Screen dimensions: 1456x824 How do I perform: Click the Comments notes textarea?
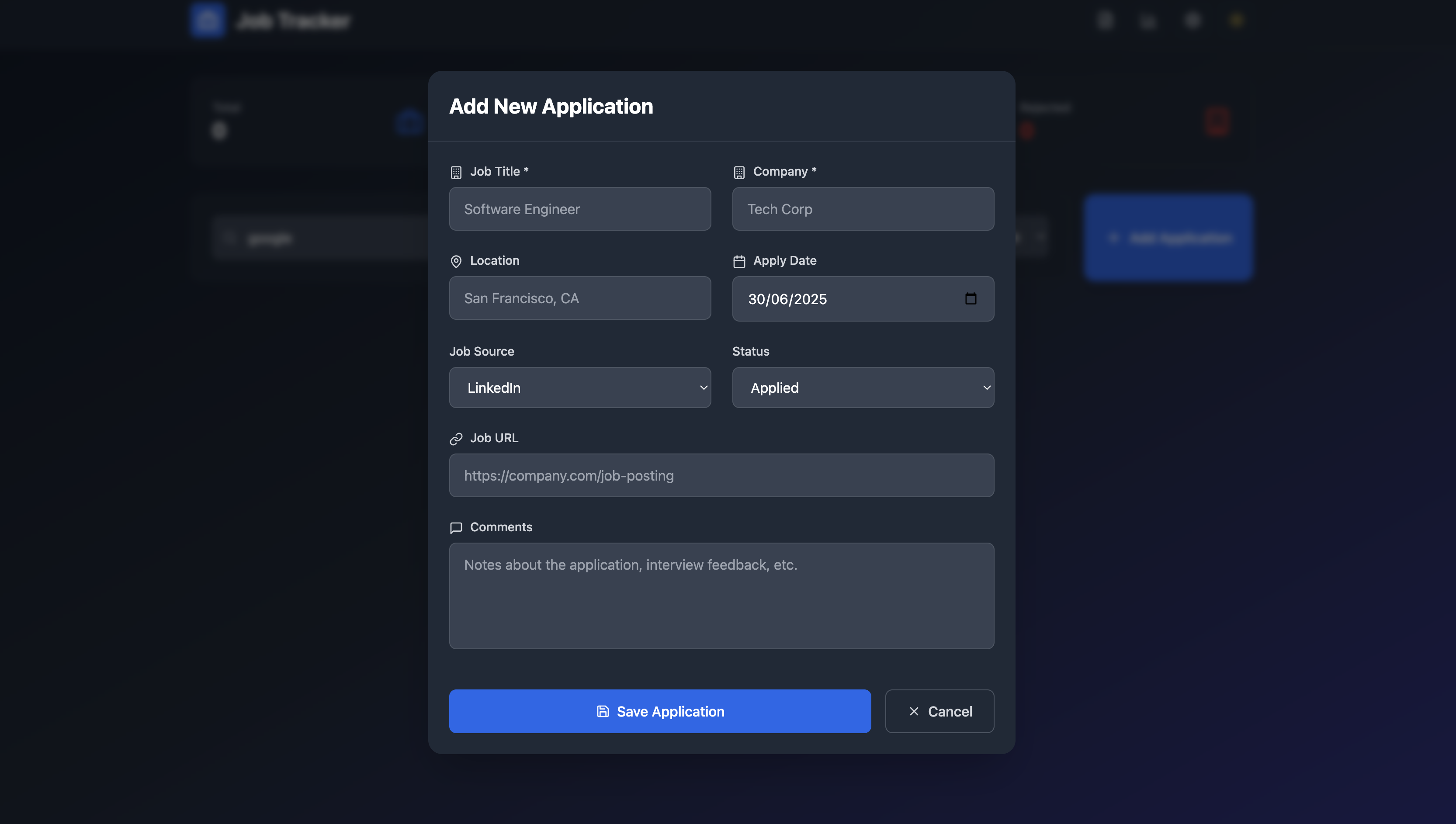[x=721, y=596]
